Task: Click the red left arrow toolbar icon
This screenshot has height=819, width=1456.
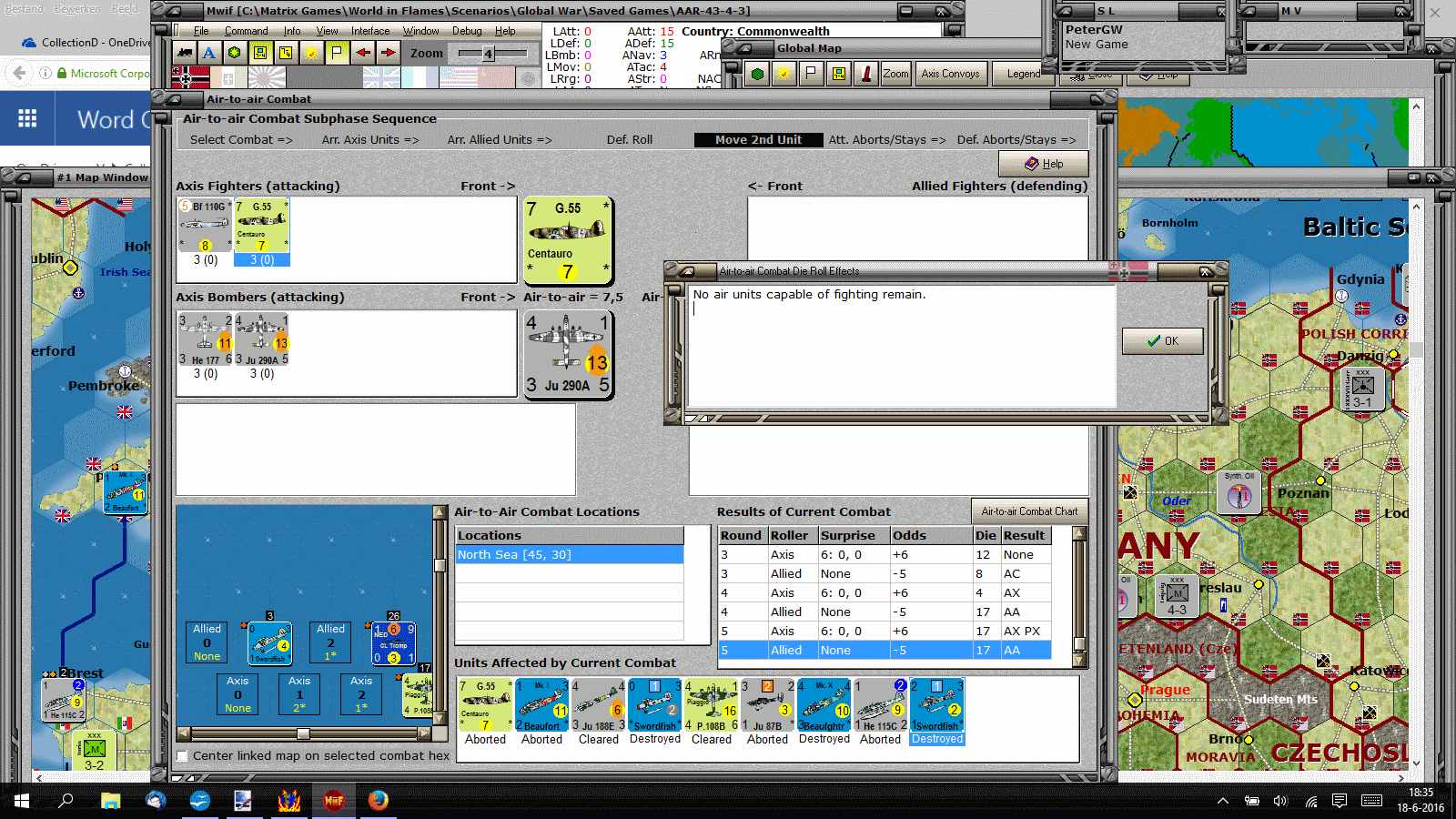Action: tap(363, 53)
